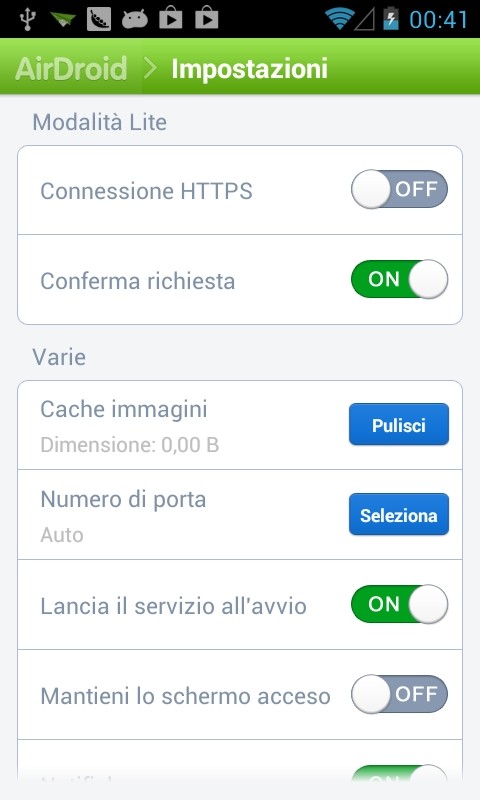Disable Lancia il servizio all'avvio
The width and height of the screenshot is (480, 800).
pos(399,604)
